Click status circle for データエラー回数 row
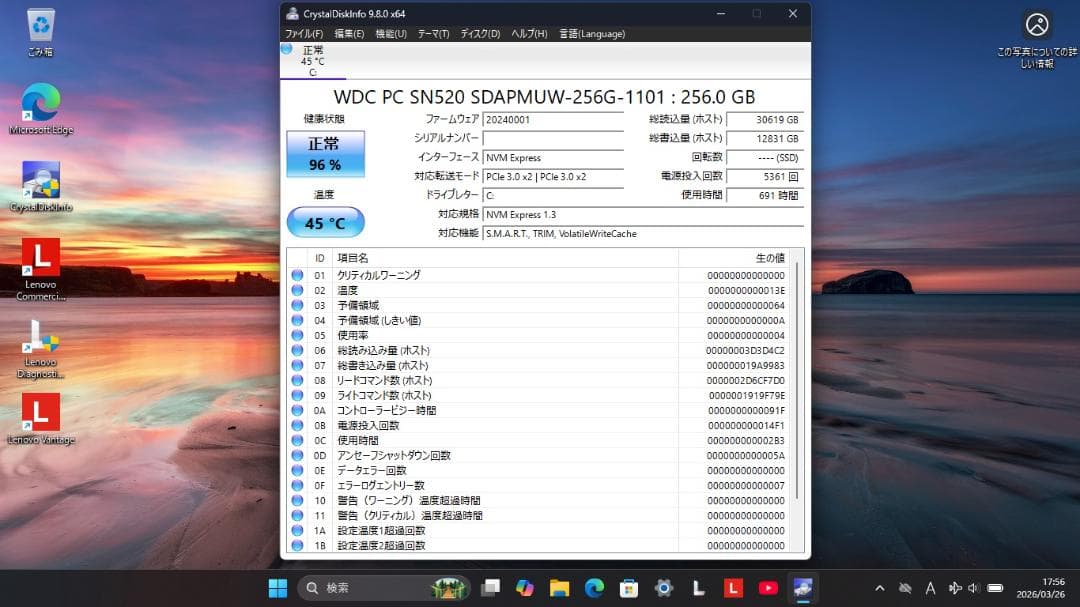Image resolution: width=1080 pixels, height=607 pixels. 297,471
